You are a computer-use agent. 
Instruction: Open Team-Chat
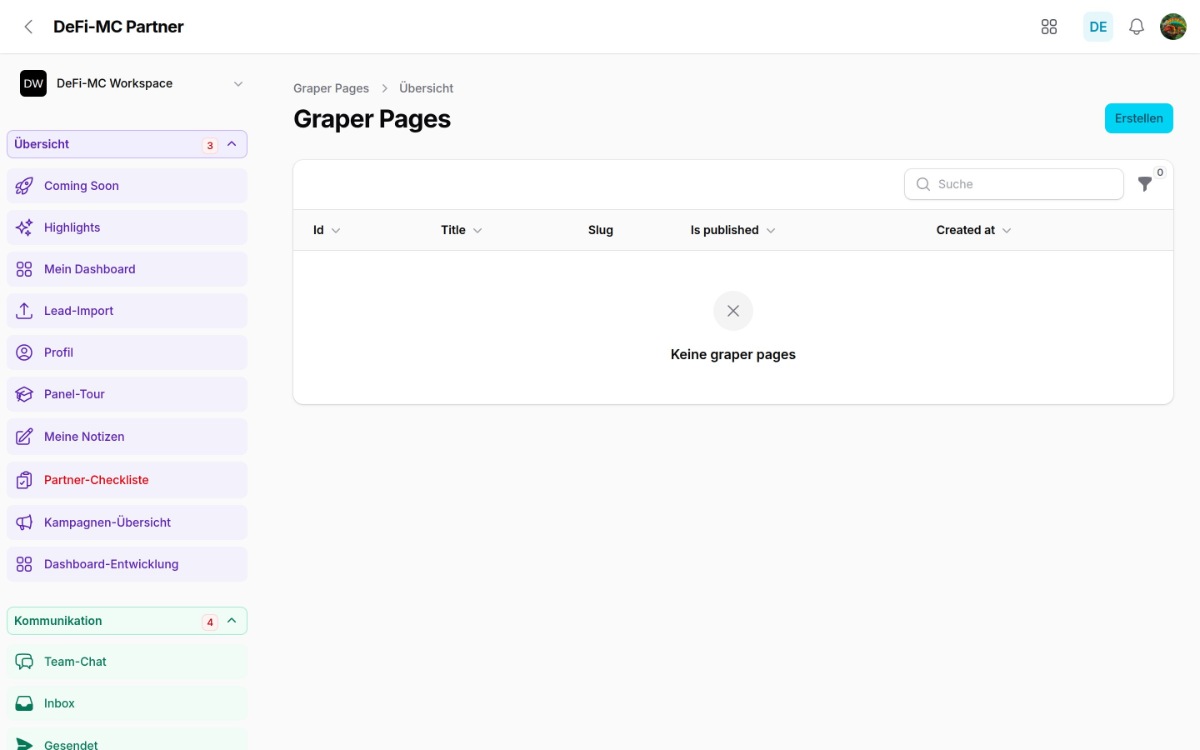pyautogui.click(x=127, y=662)
